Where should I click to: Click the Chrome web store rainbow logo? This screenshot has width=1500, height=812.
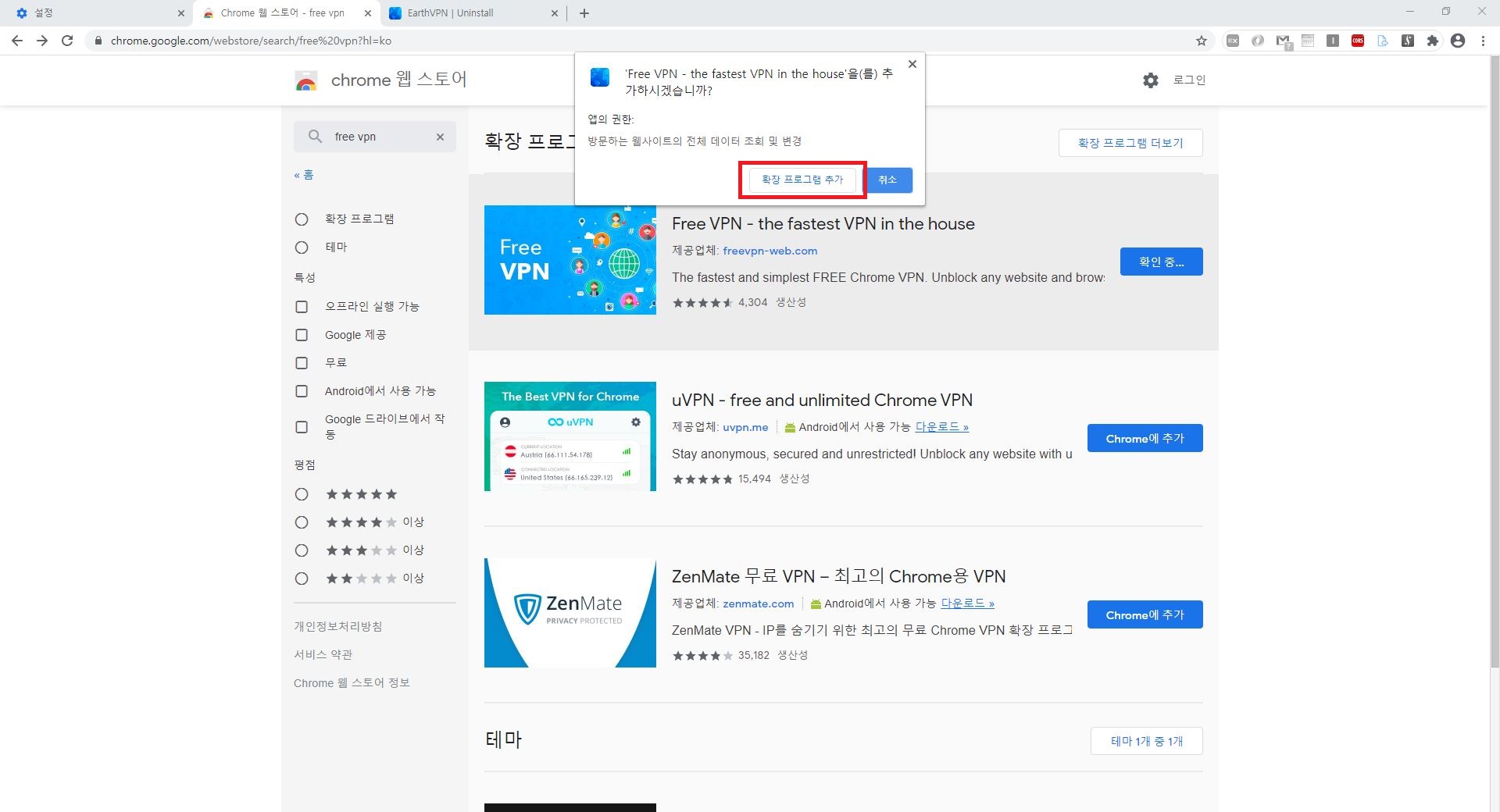pos(306,80)
